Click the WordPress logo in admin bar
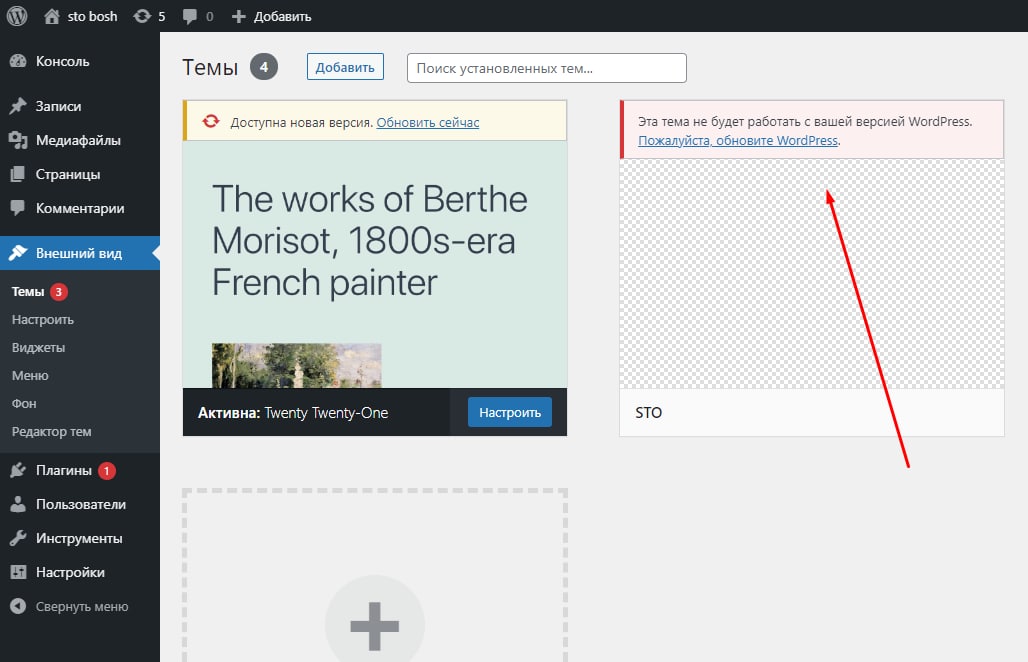Image resolution: width=1028 pixels, height=662 pixels. pos(17,16)
